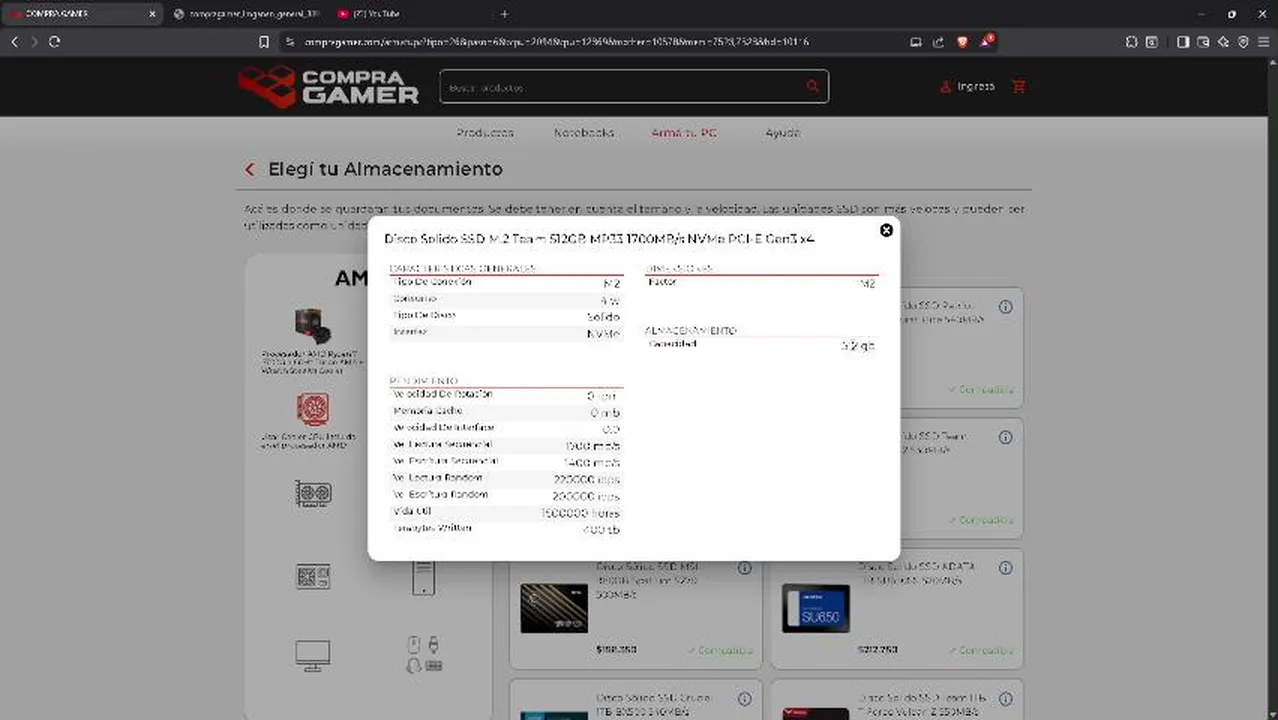The width and height of the screenshot is (1278, 720).
Task: Click the 'Memoria Cache' row label
Action: coord(428,411)
